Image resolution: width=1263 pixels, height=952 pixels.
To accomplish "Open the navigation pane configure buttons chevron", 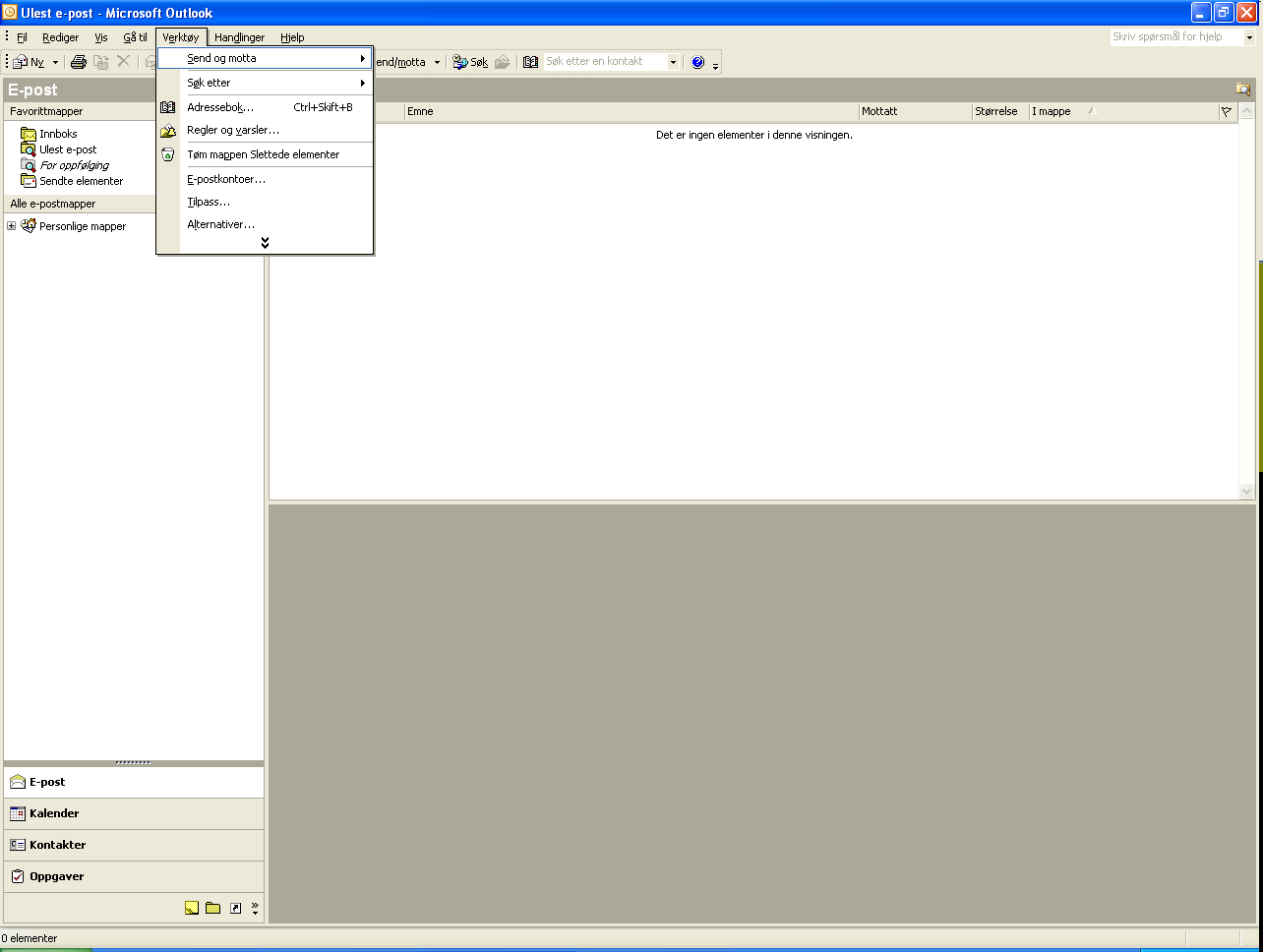I will [255, 908].
